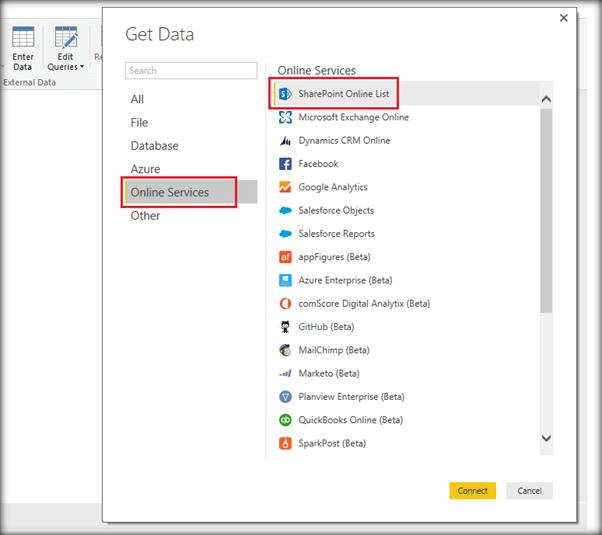
Task: Click the appFigures icon
Action: pos(285,257)
